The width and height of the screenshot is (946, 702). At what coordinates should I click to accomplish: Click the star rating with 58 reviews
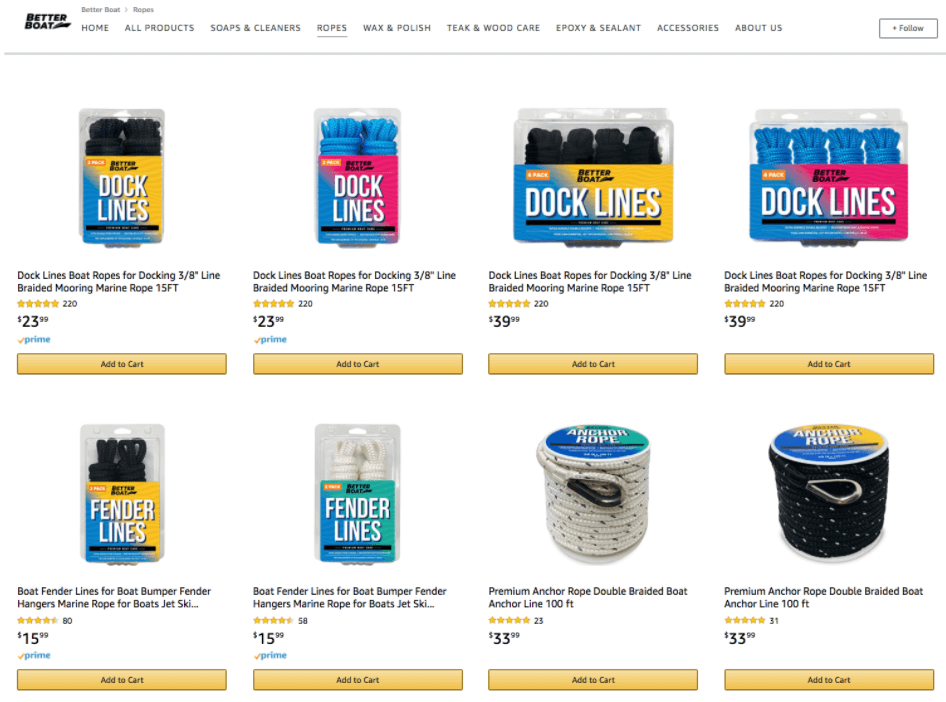[273, 621]
